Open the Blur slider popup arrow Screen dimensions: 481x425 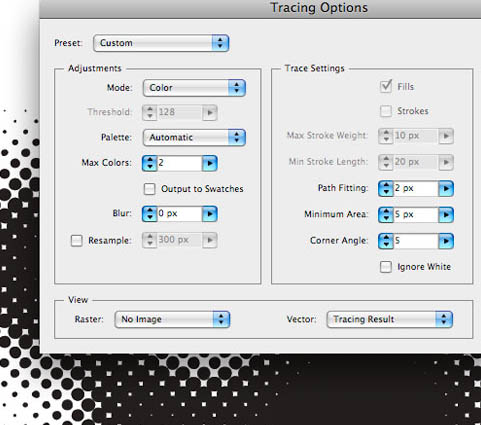(x=210, y=214)
